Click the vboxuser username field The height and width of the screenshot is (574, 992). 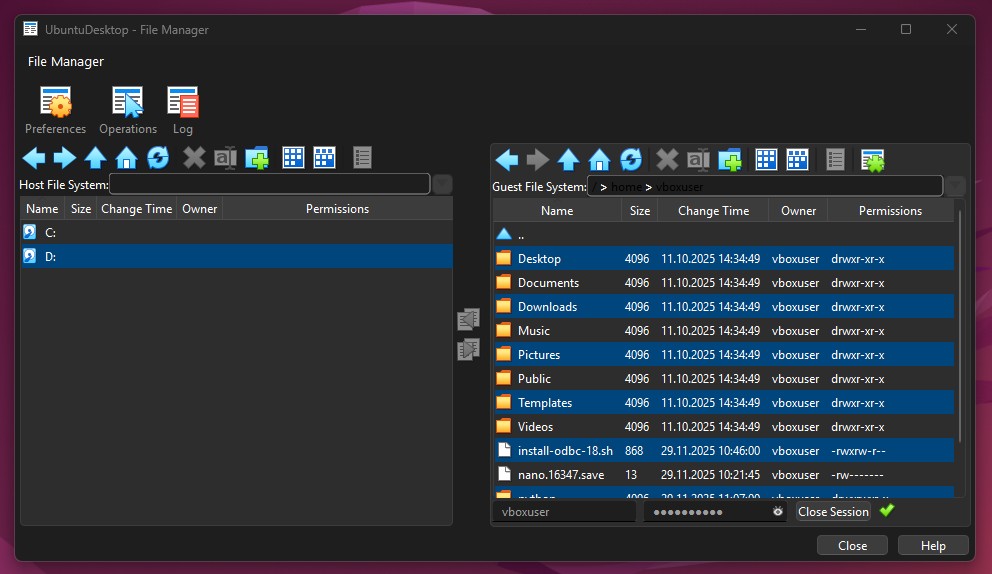point(564,511)
